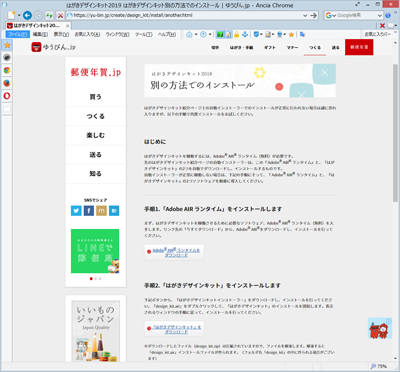Image resolution: width=400 pixels, height=372 pixels.
Task: Go back with the blue back arrow
Action: click(x=27, y=15)
